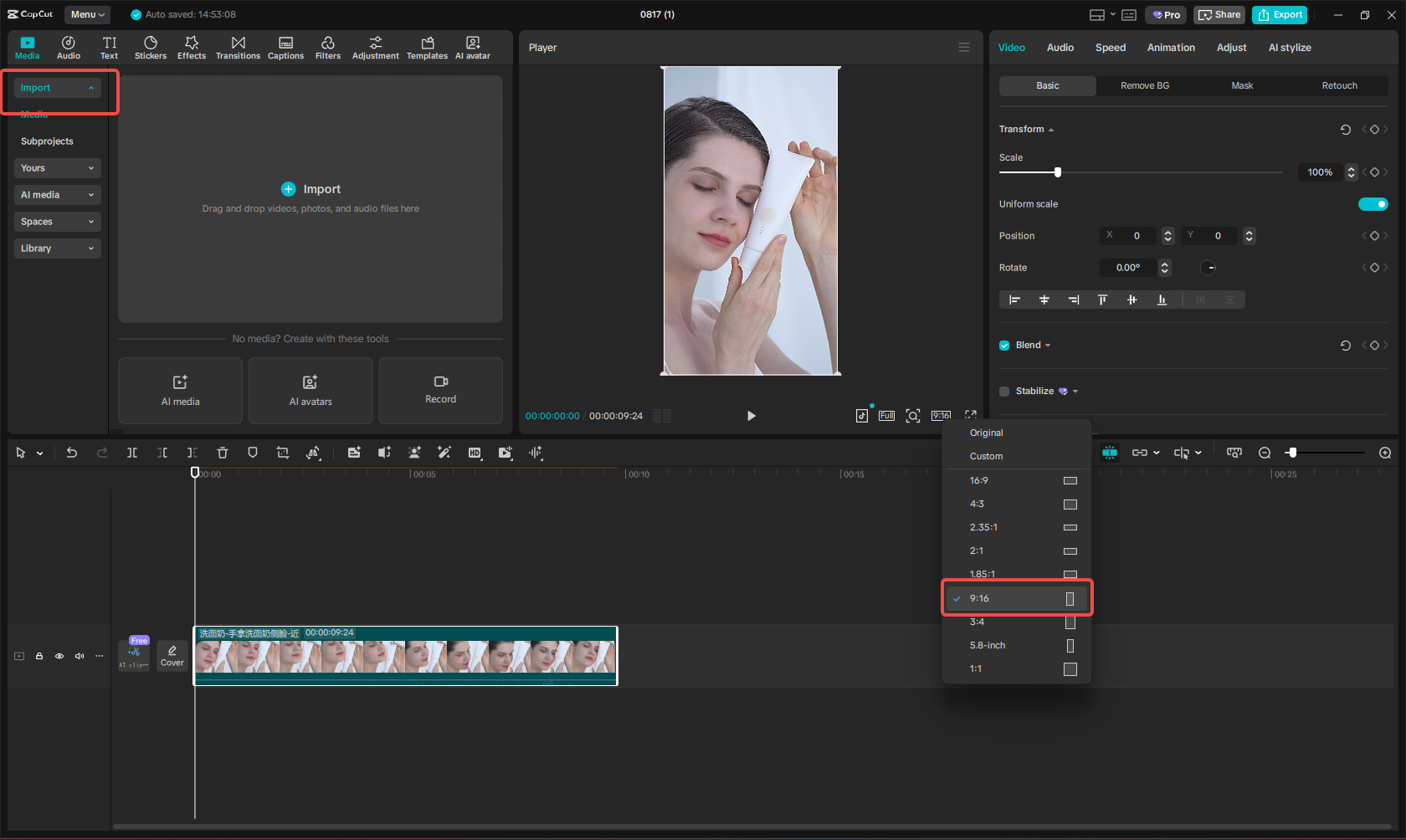The width and height of the screenshot is (1406, 840).
Task: Uncheck the Blend checkbox
Action: (x=1004, y=346)
